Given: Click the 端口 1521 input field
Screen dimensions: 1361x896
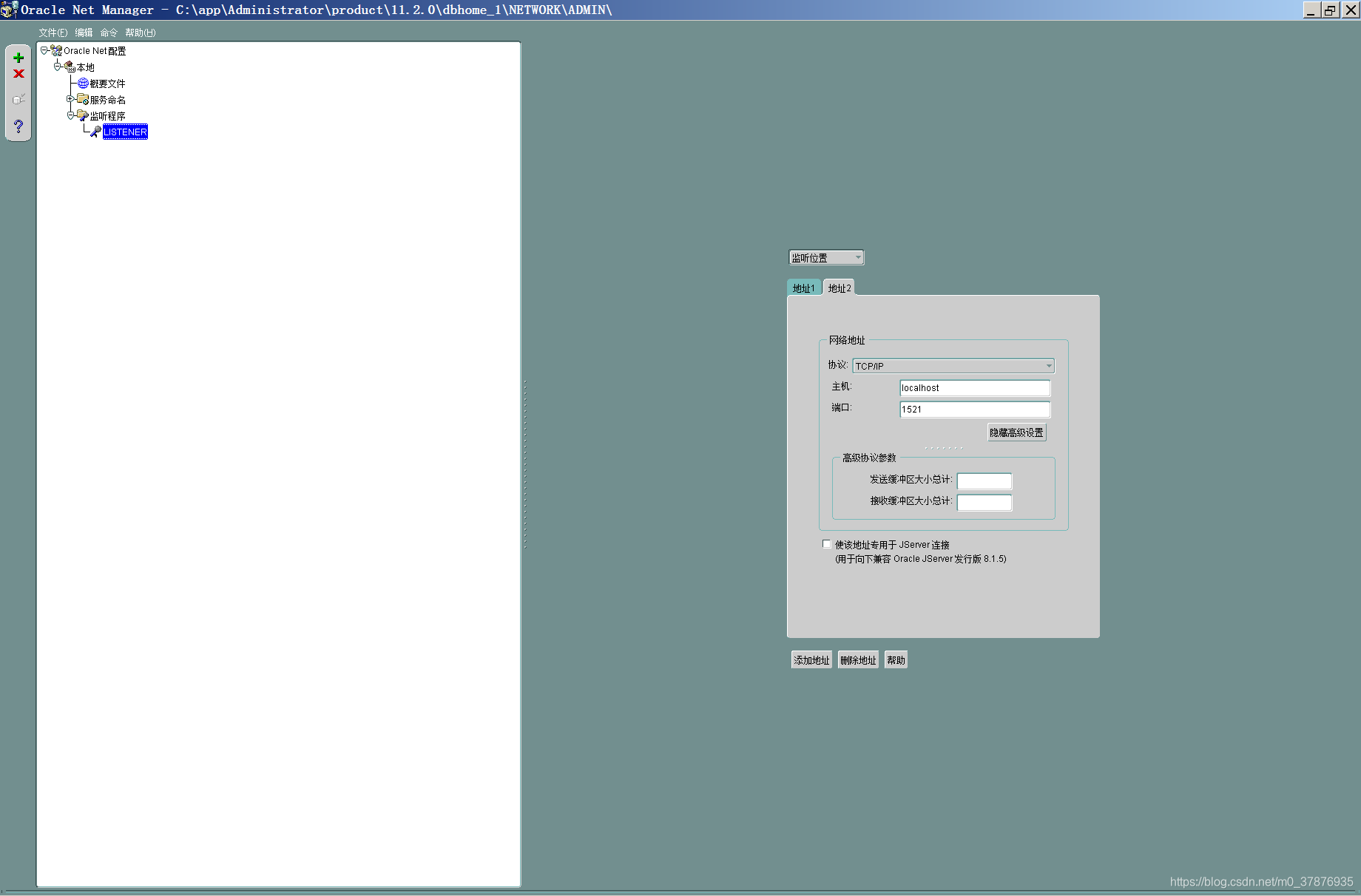Looking at the screenshot, I should coord(975,410).
